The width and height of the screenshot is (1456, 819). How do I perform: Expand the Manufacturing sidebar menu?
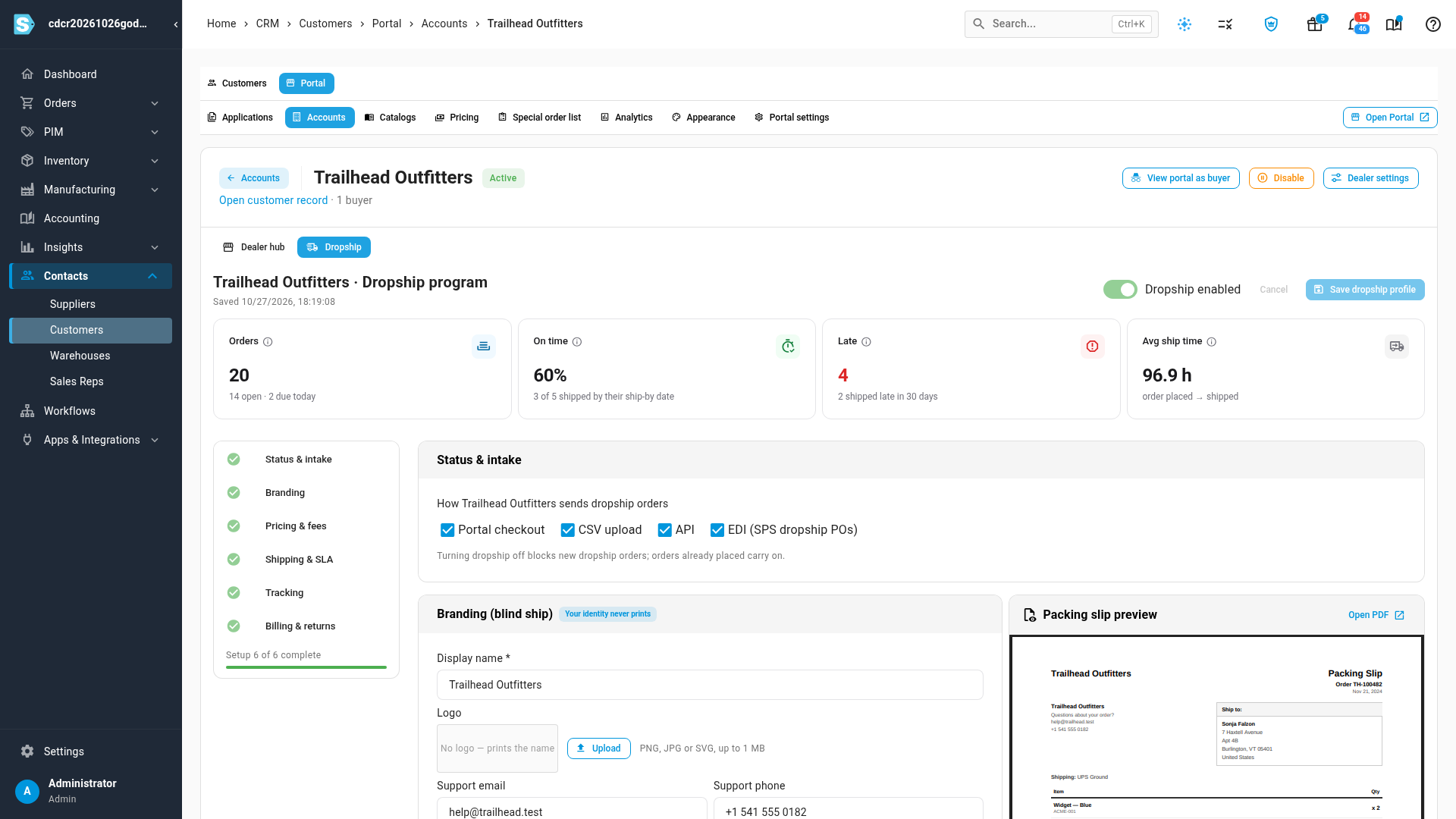tap(155, 190)
